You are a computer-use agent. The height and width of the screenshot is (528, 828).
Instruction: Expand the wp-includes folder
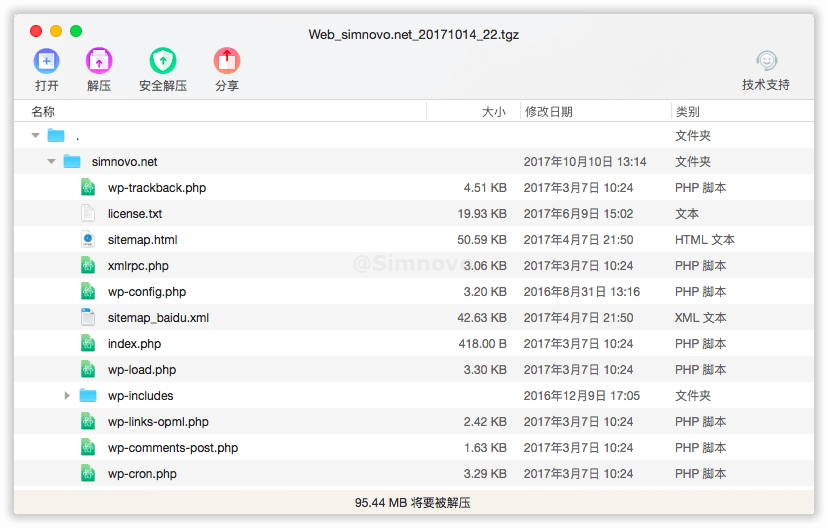coord(67,395)
